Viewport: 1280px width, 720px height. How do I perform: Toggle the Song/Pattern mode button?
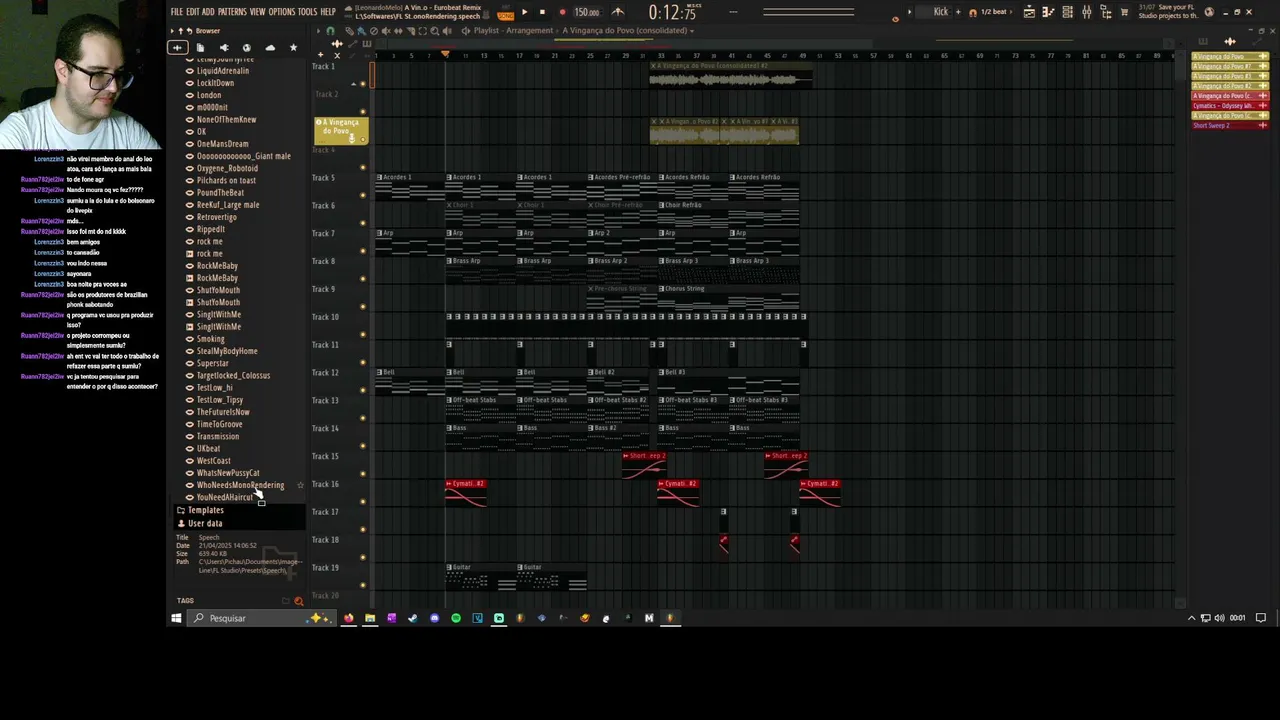coord(505,13)
